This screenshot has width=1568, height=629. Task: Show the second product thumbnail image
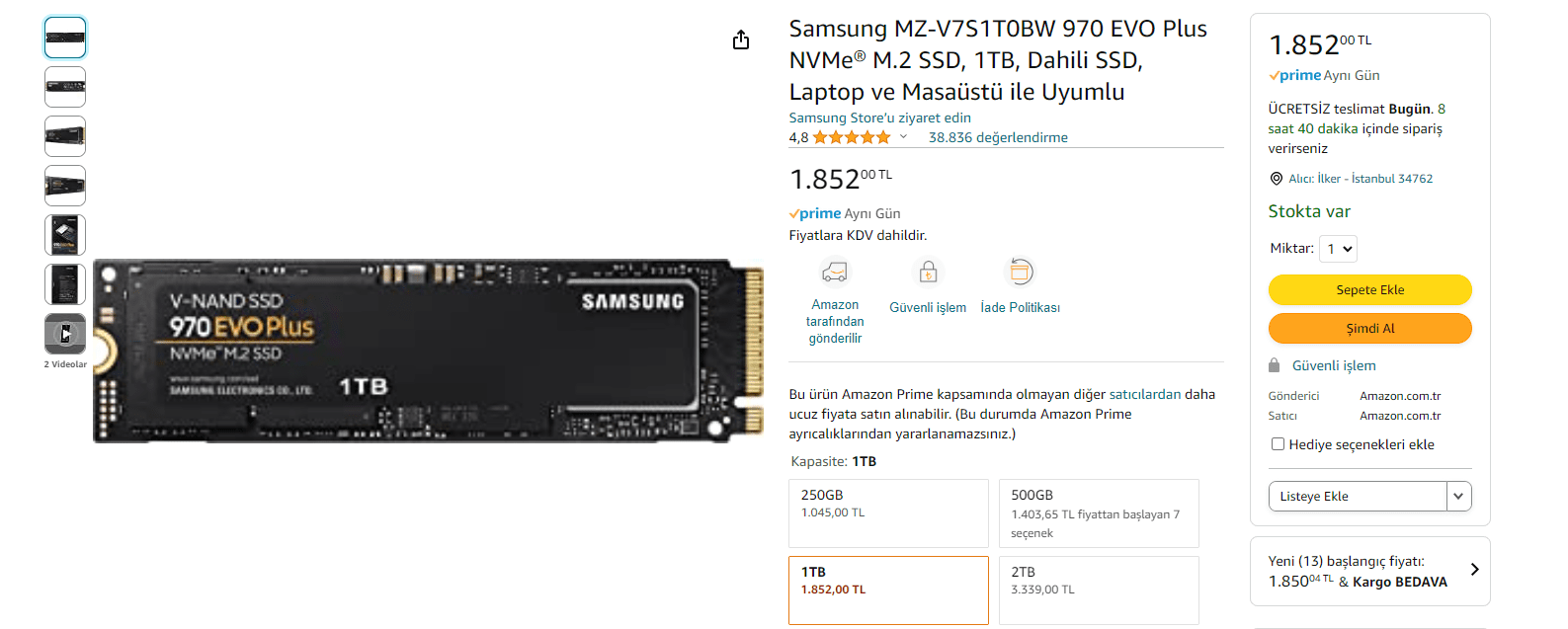click(x=65, y=87)
